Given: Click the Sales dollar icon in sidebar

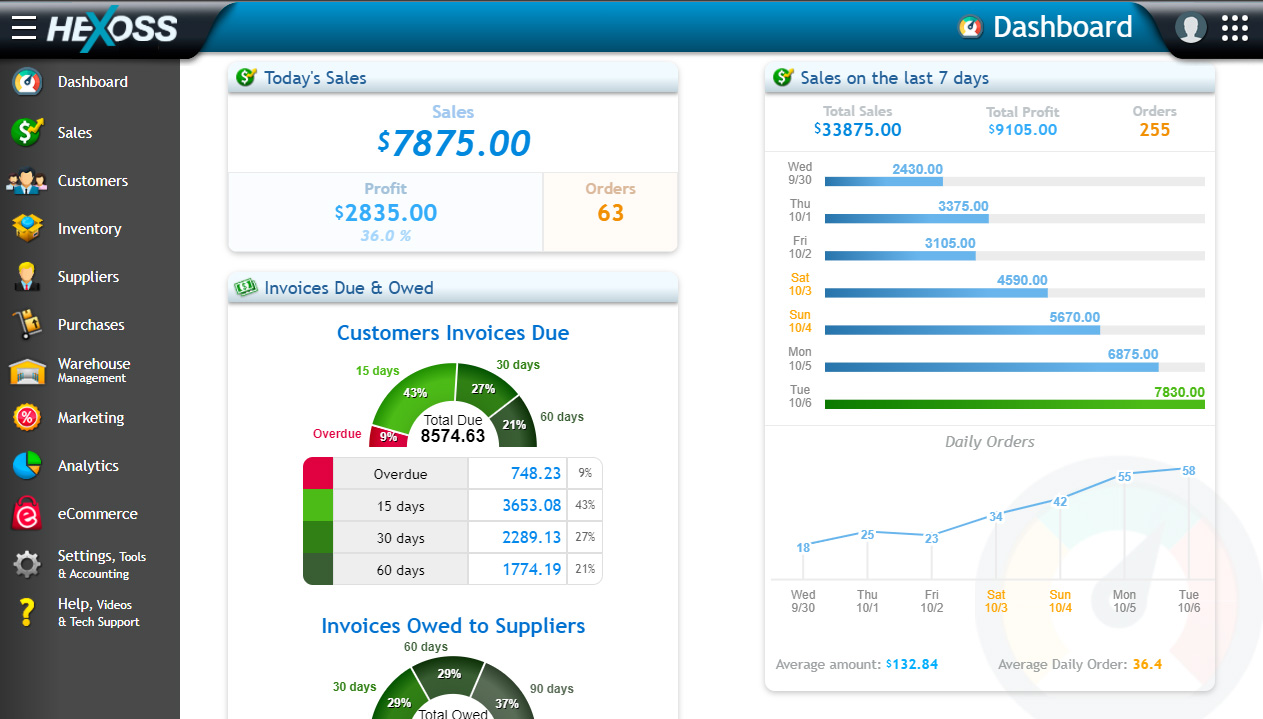Looking at the screenshot, I should pos(27,132).
